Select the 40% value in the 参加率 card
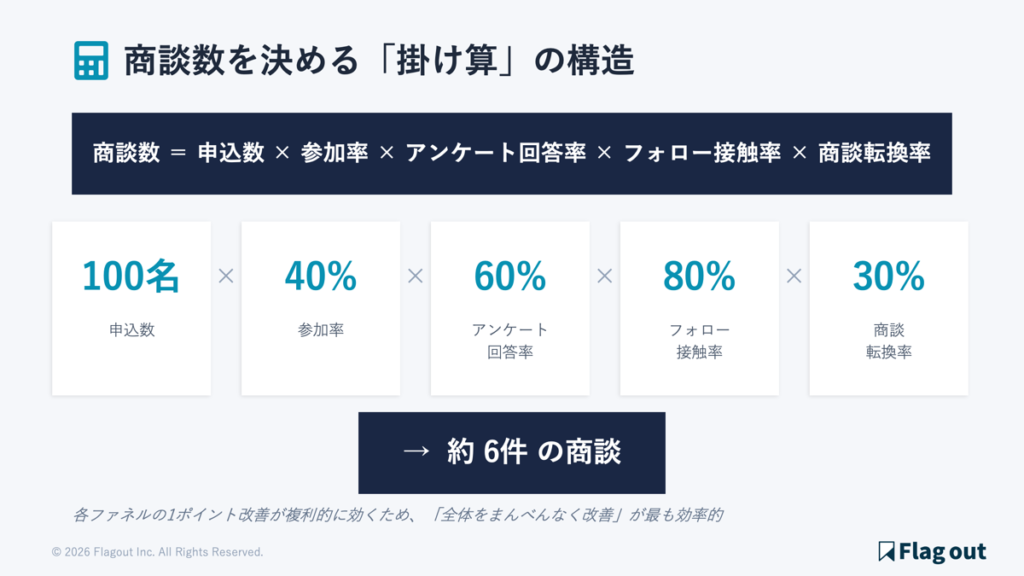Viewport: 1024px width, 576px height. coord(320,277)
